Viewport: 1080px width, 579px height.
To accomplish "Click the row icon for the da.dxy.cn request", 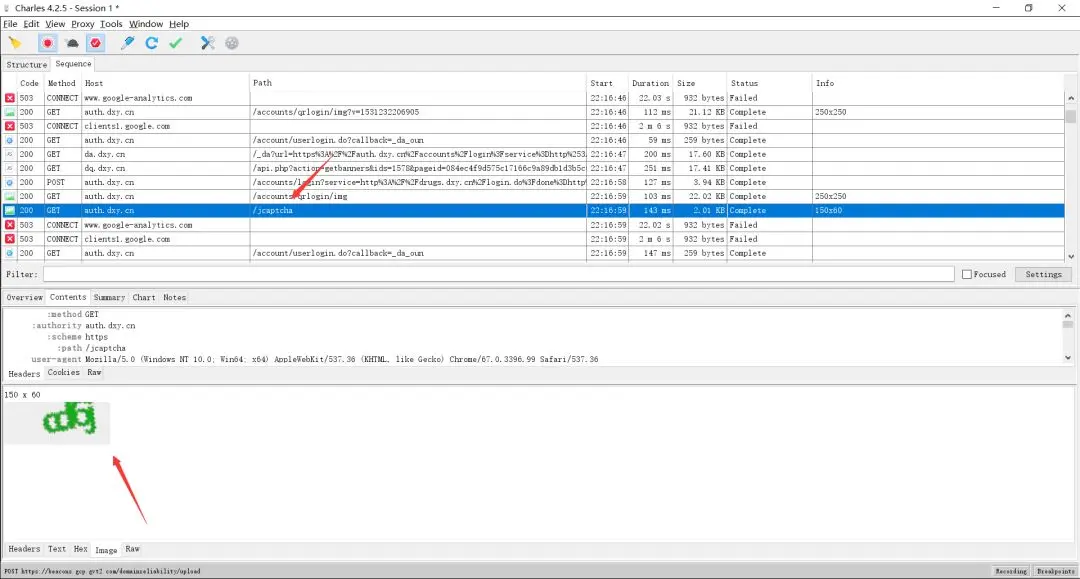I will click(10, 154).
